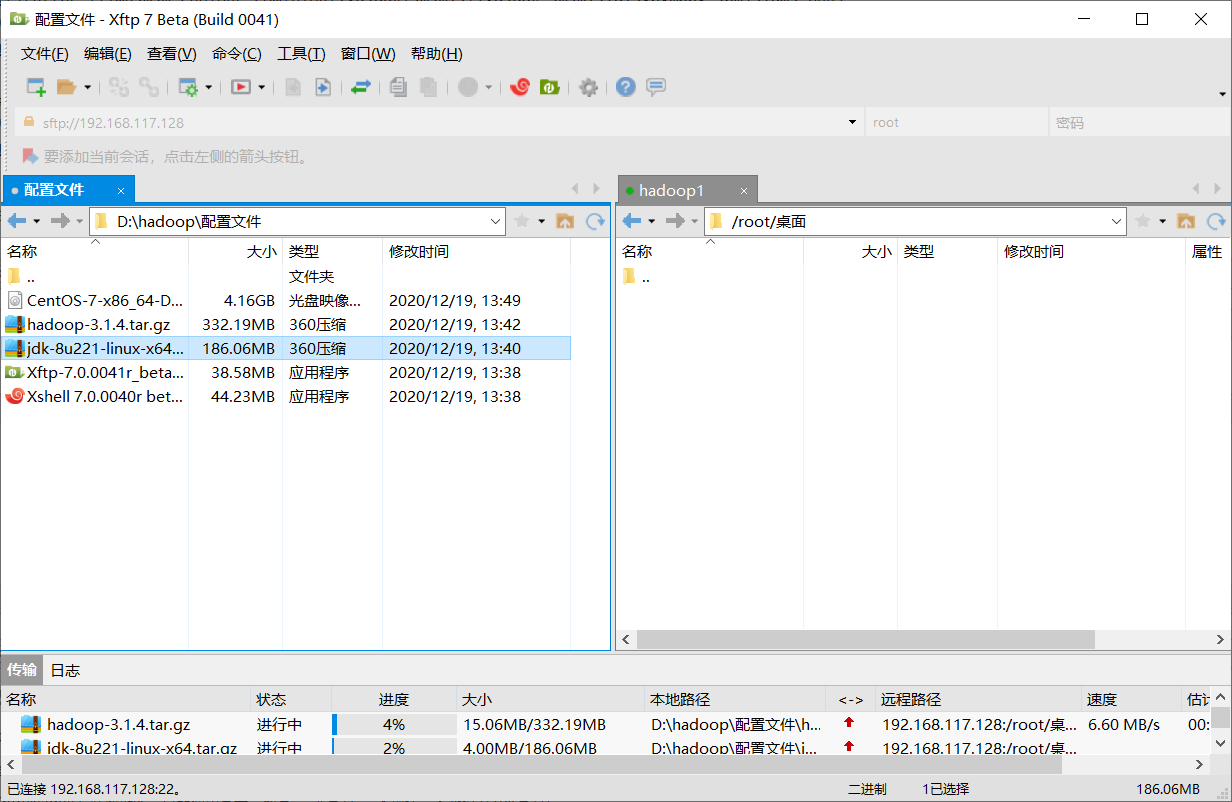Screen dimensions: 1232x802
Task: Refresh the local pane file list
Action: [x=596, y=221]
